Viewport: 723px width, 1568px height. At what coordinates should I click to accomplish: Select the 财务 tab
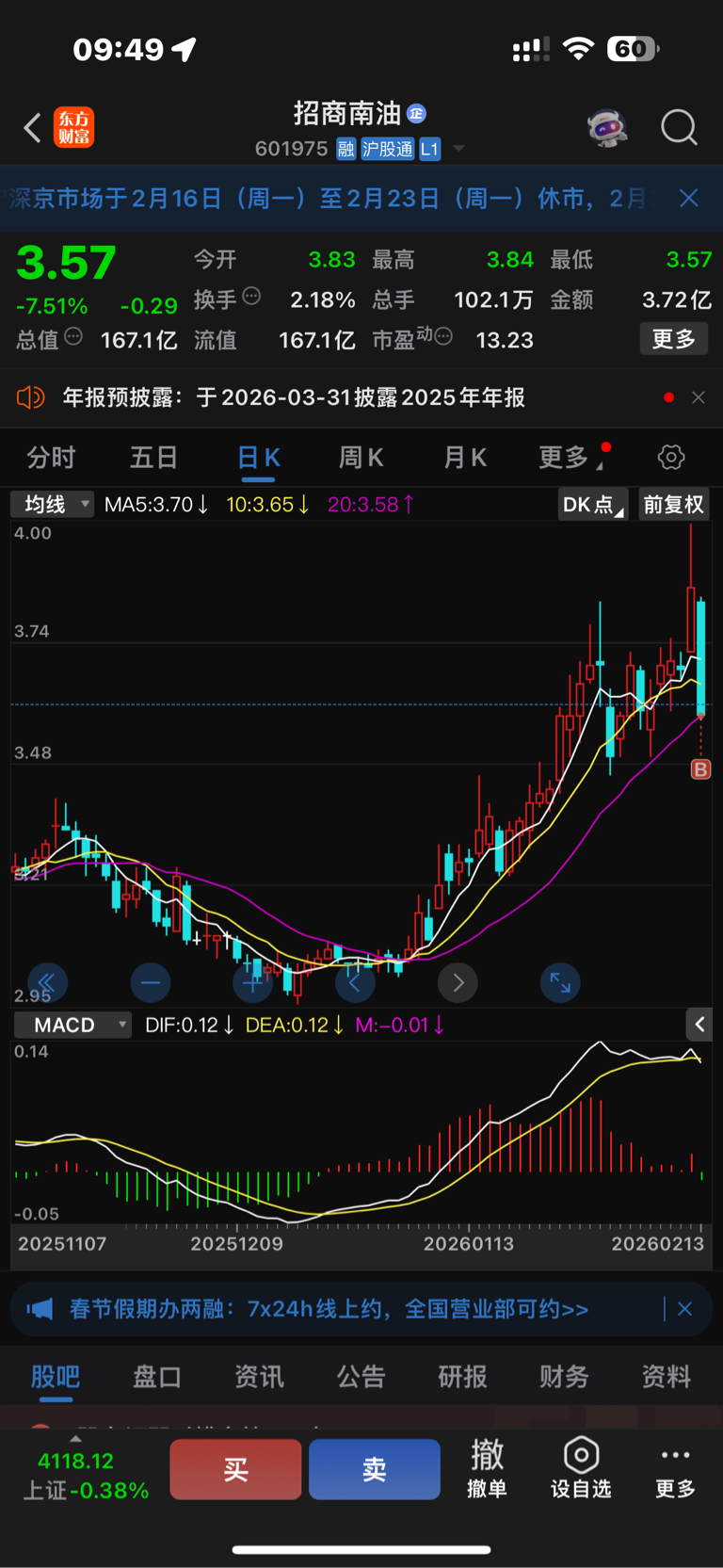point(564,1377)
